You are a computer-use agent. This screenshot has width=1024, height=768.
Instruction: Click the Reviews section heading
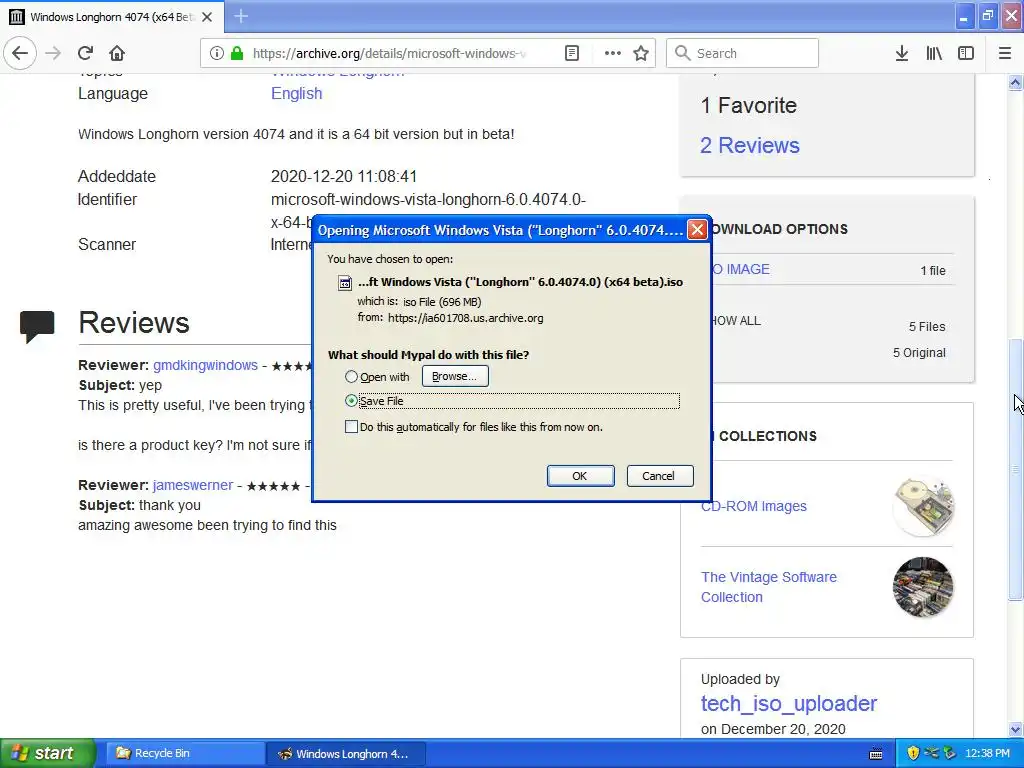click(134, 323)
